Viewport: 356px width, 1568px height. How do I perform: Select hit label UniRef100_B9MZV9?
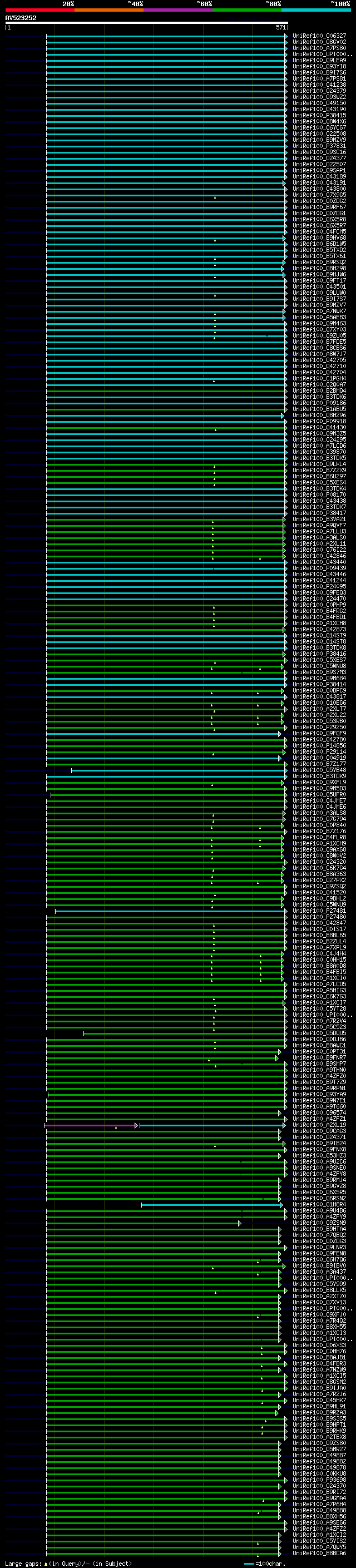pos(319,140)
